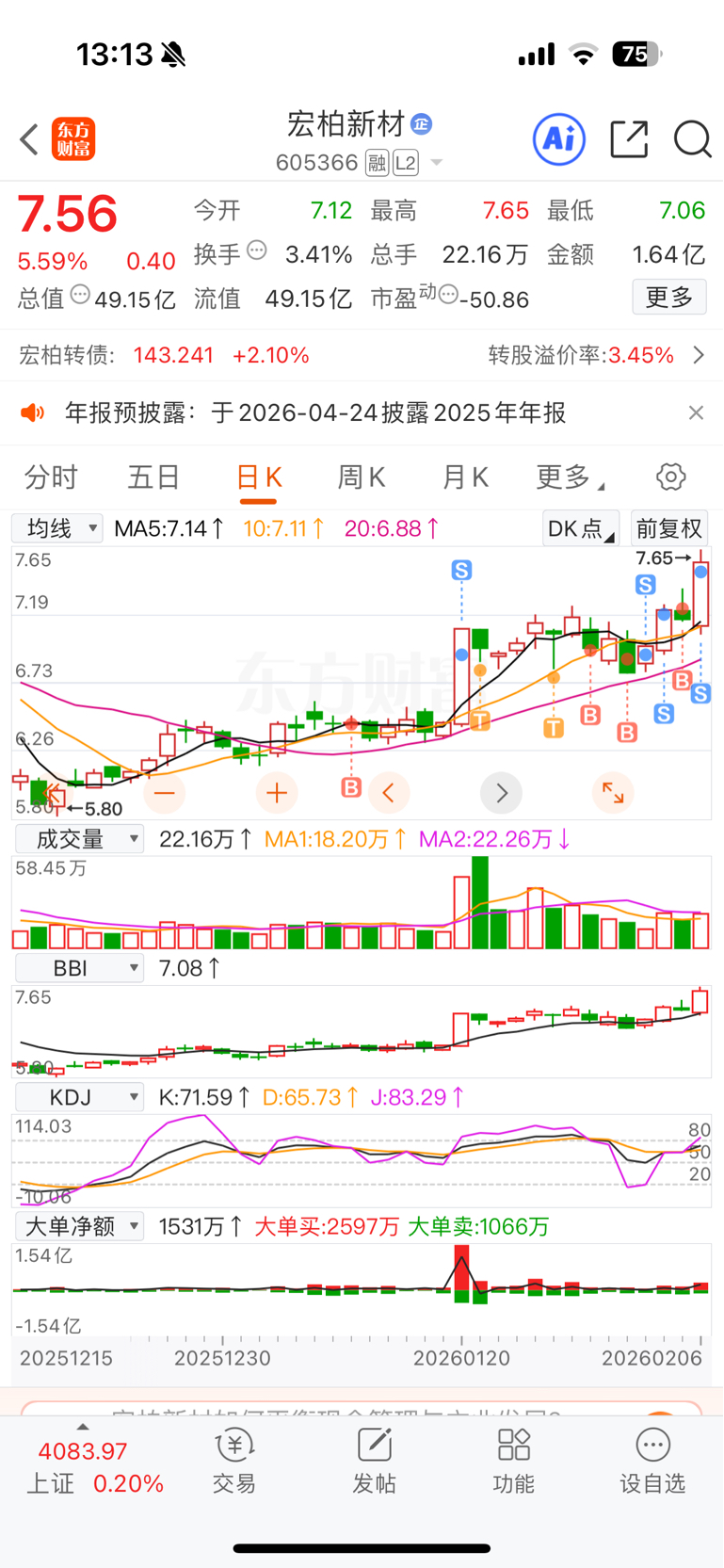
Task: Tap the back arrow icon
Action: coord(29,139)
